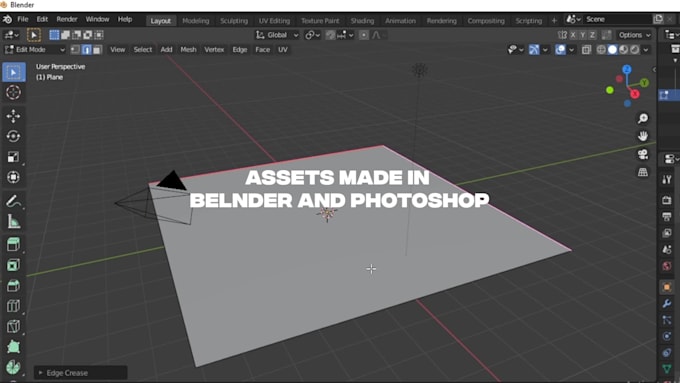Switch to solid shading
Image resolution: width=680 pixels, height=383 pixels.
[x=612, y=50]
